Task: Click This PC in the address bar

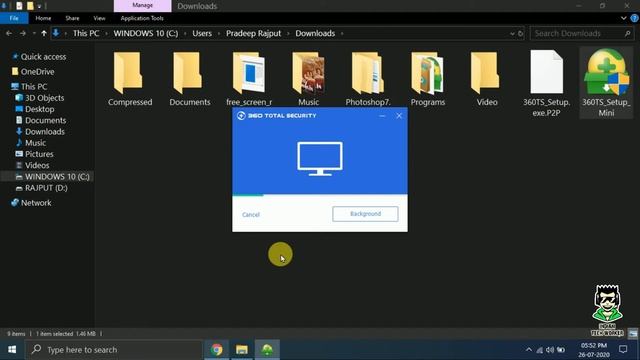Action: click(x=86, y=33)
